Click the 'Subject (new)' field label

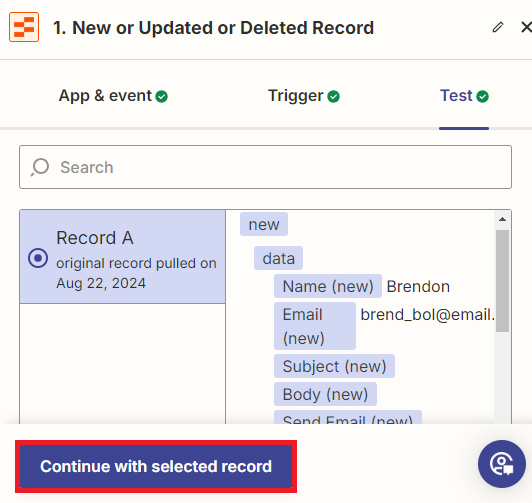[x=334, y=366]
